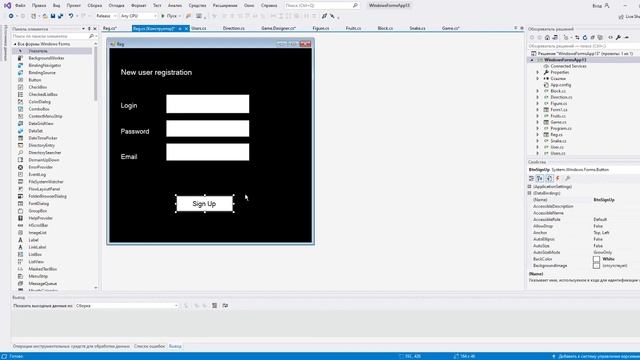
Task: Click the (Name) property value BtnSignUp
Action: pyautogui.click(x=604, y=200)
